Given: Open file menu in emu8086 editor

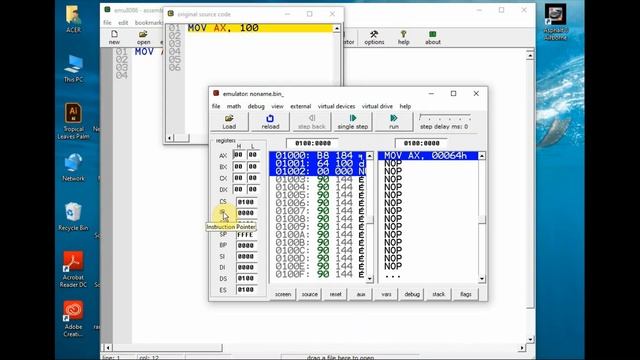Looking at the screenshot, I should tap(107, 23).
